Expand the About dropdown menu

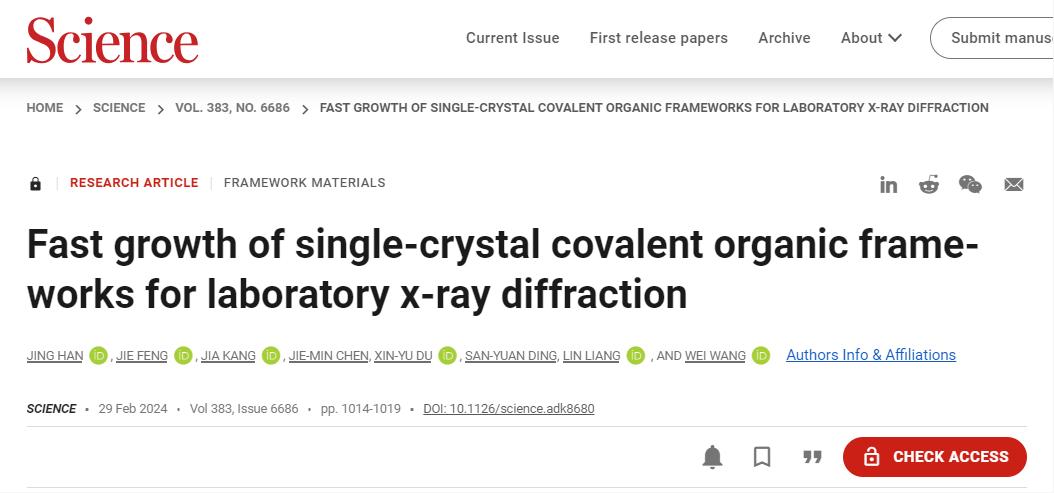[x=871, y=38]
